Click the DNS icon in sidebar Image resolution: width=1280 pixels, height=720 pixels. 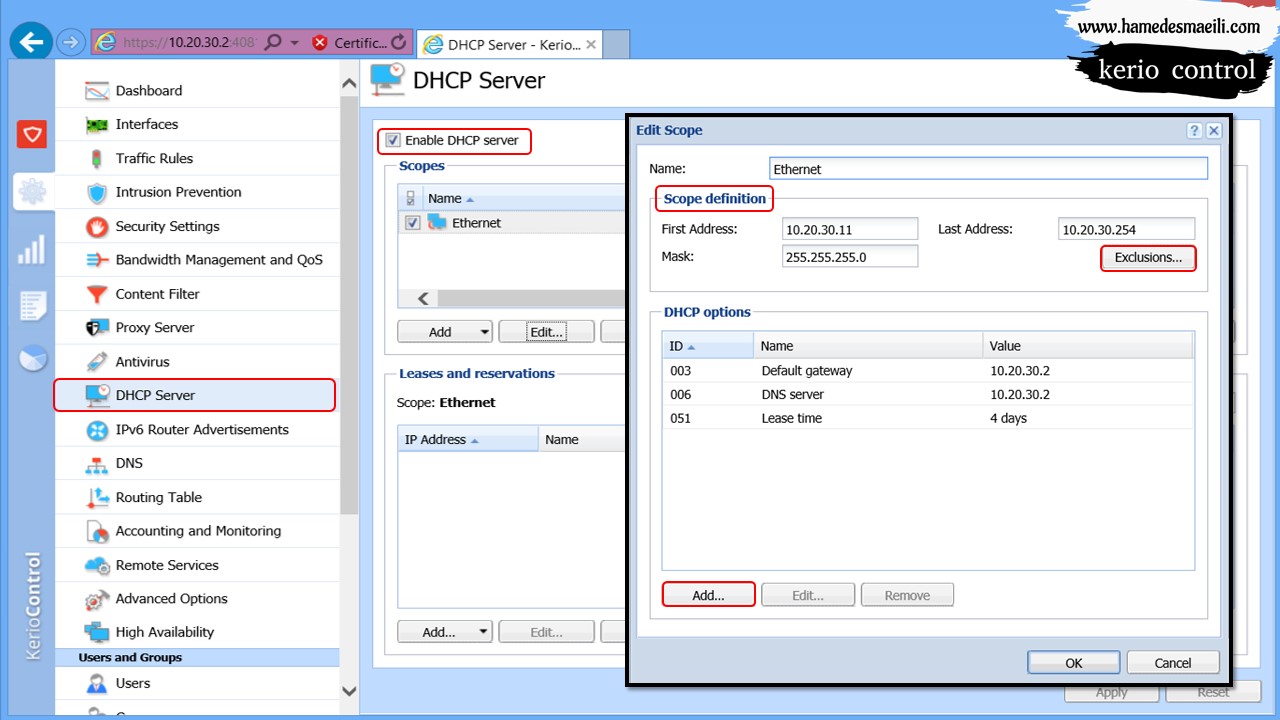point(97,464)
